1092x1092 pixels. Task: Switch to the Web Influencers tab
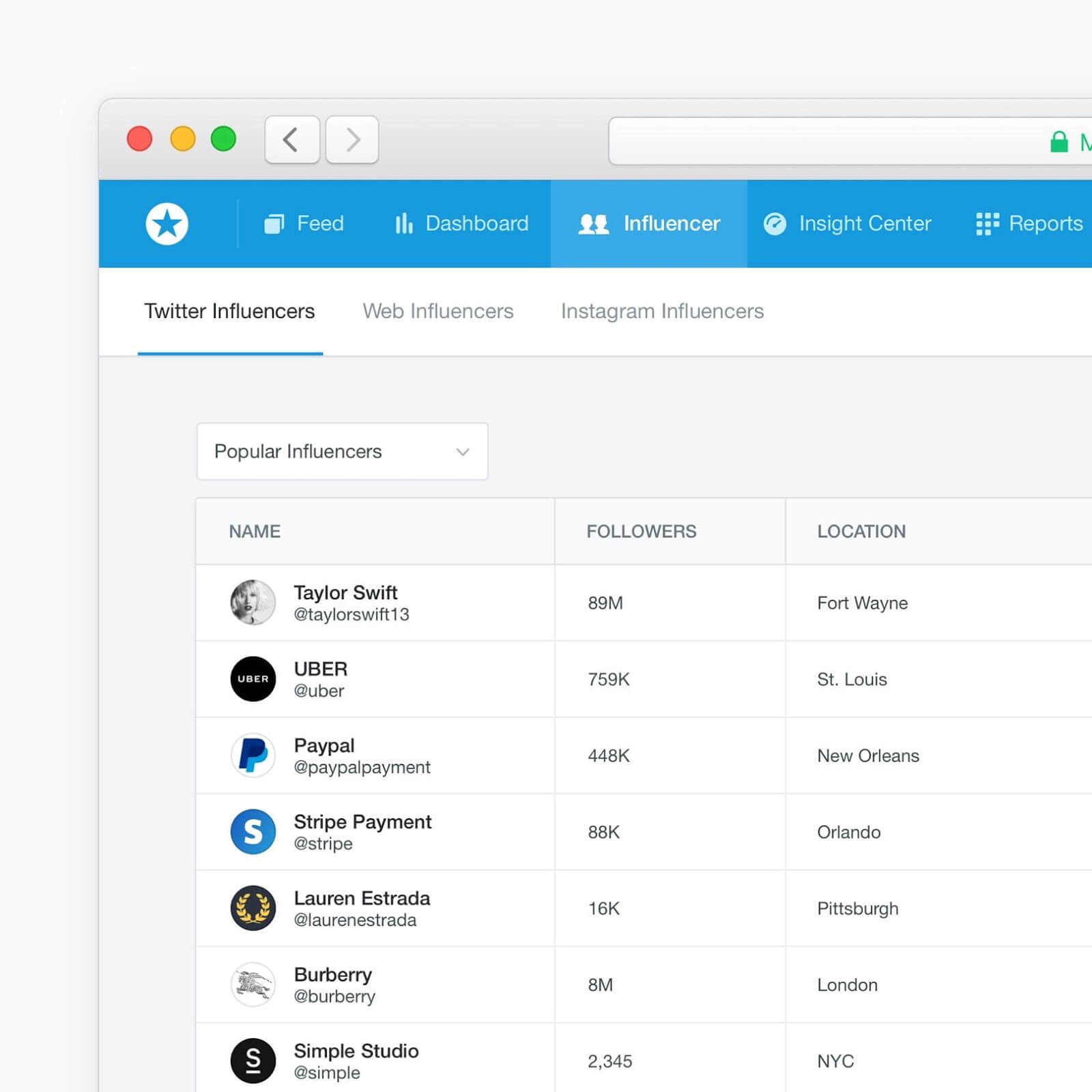[x=438, y=311]
